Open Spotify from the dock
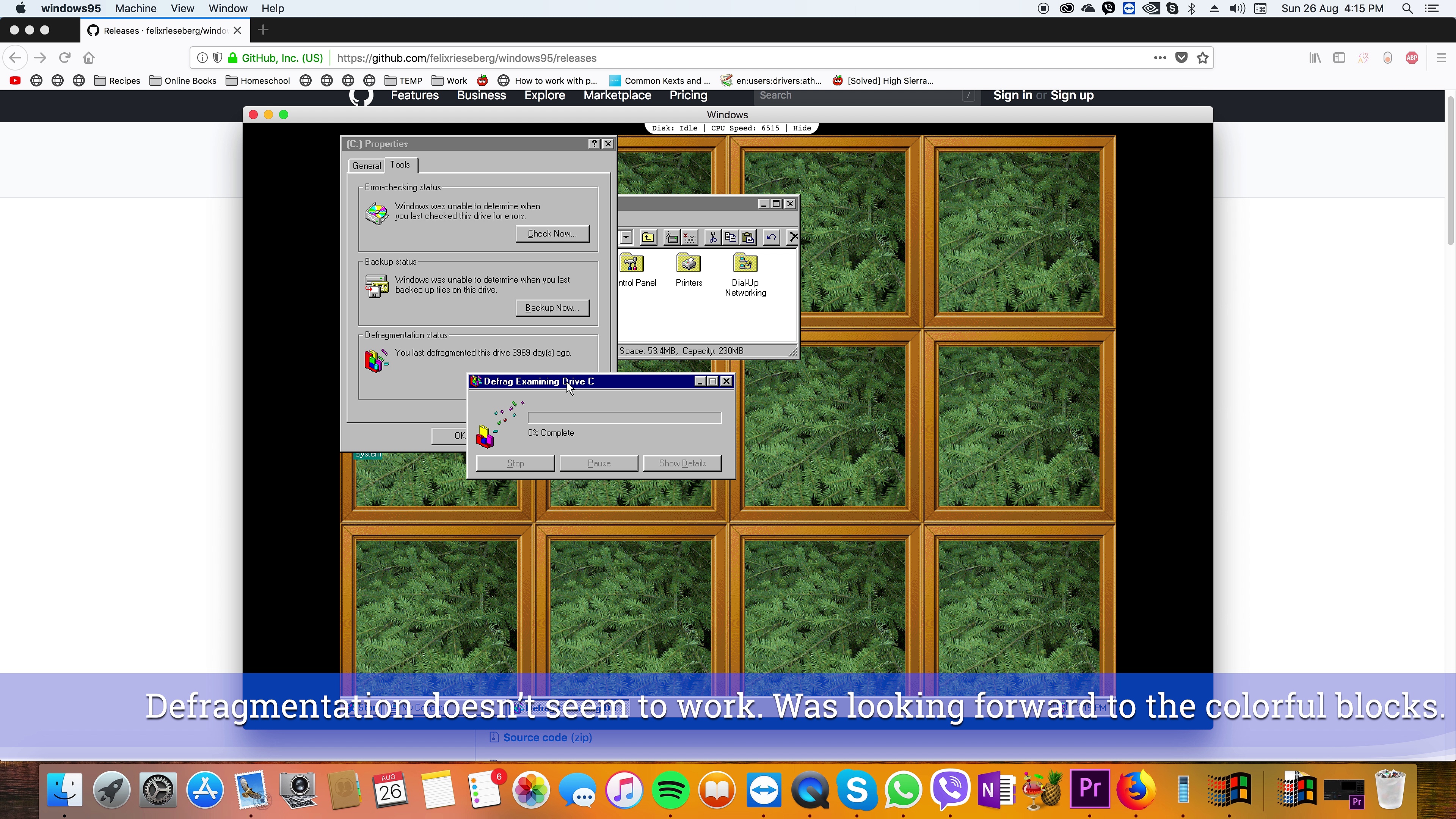 click(x=670, y=789)
